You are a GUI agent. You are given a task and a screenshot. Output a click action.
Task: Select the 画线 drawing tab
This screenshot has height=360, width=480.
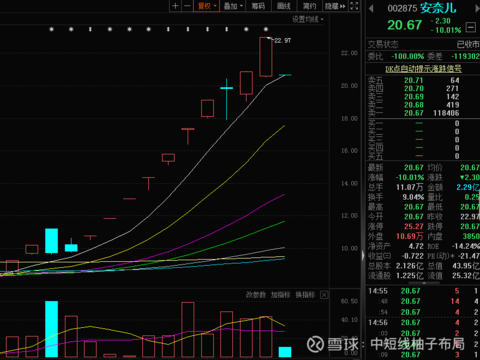284,6
